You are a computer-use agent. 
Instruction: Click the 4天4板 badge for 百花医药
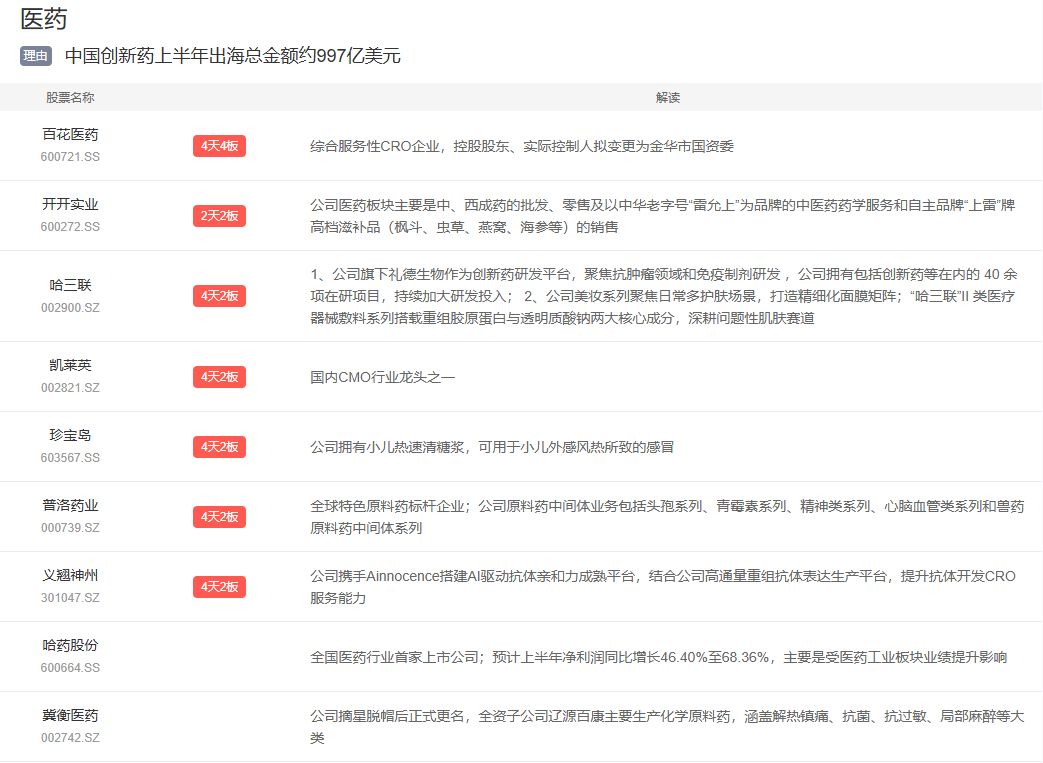(220, 146)
